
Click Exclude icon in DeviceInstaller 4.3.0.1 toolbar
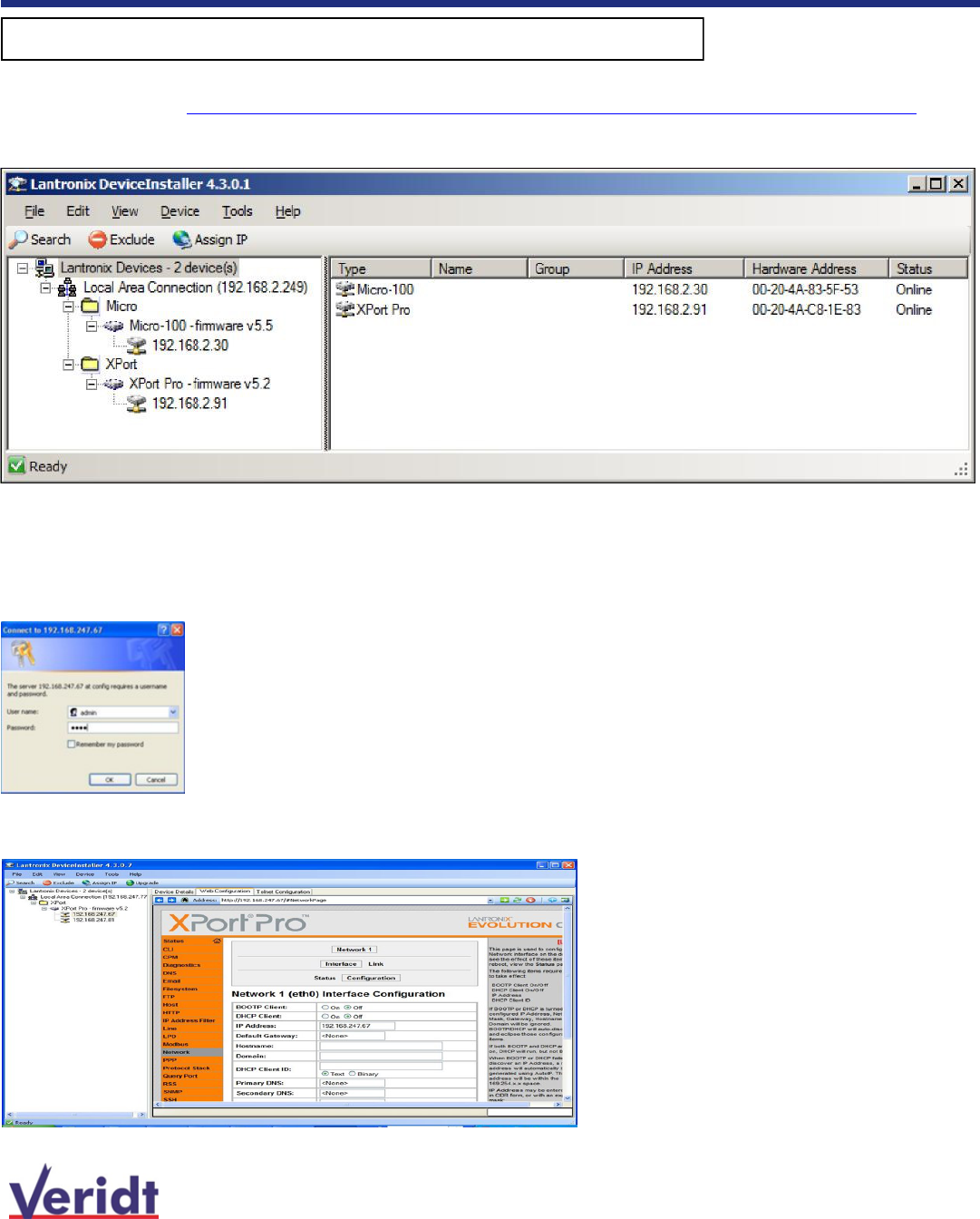coord(97,239)
